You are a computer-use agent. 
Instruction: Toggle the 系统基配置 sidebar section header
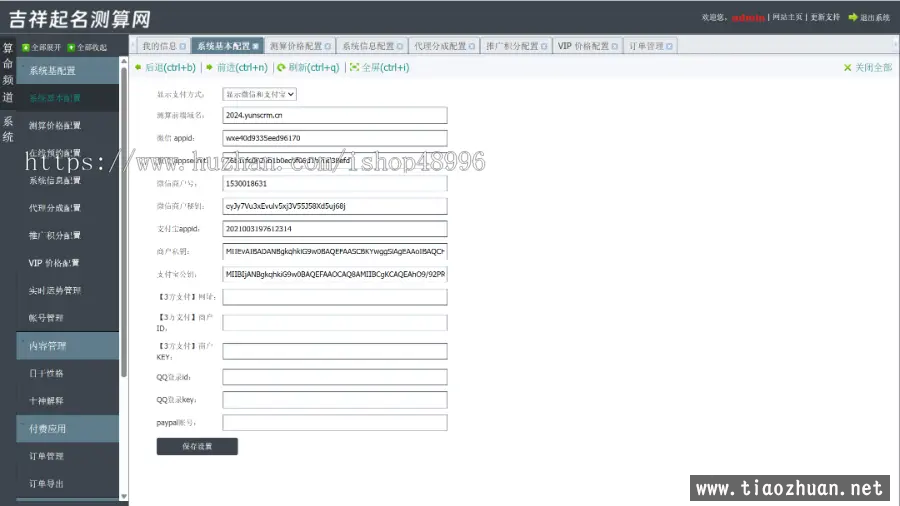point(68,71)
